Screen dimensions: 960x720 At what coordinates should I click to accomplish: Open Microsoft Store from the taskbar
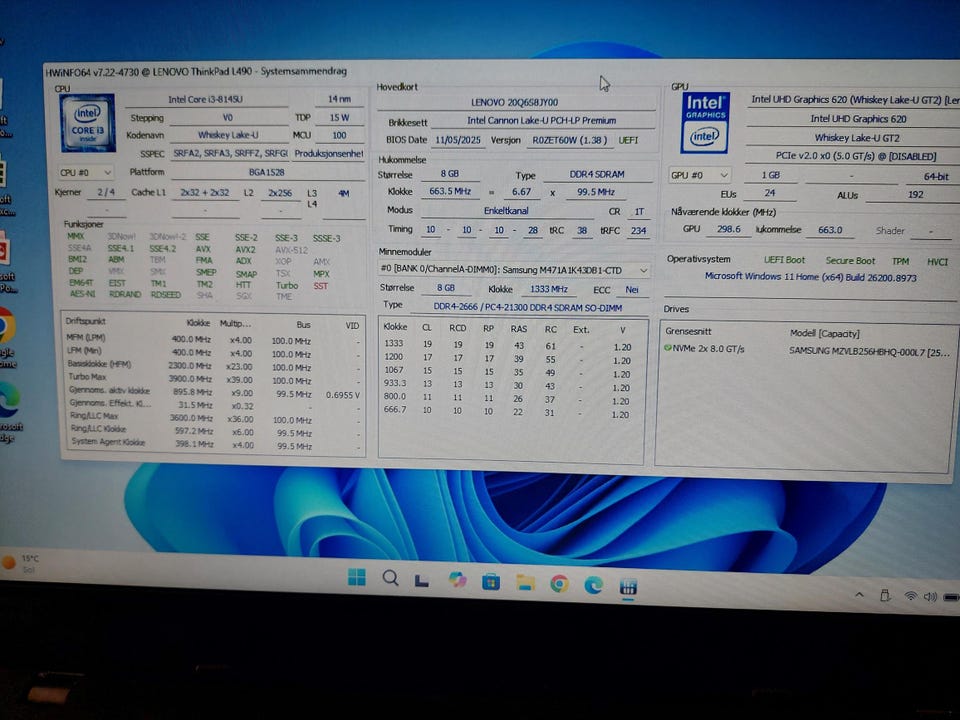coord(490,581)
